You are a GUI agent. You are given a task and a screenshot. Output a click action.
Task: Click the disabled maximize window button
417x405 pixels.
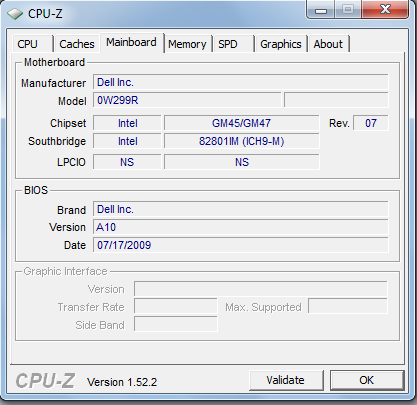pos(348,9)
